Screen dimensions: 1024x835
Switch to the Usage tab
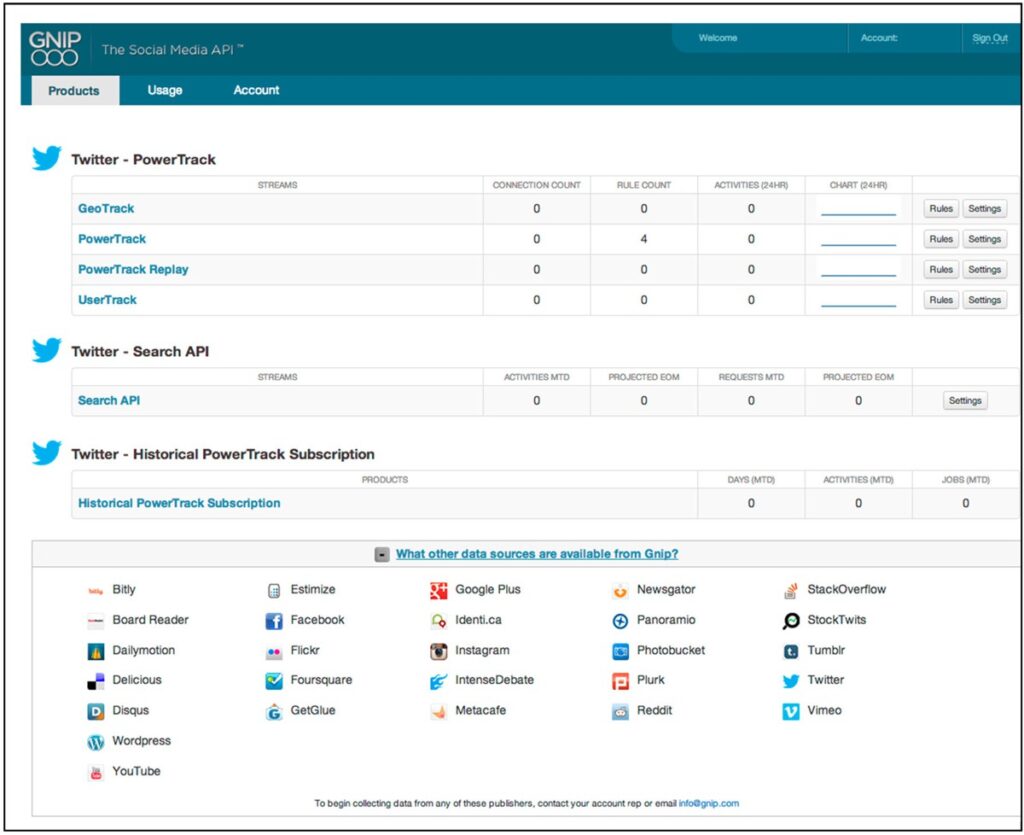click(165, 90)
